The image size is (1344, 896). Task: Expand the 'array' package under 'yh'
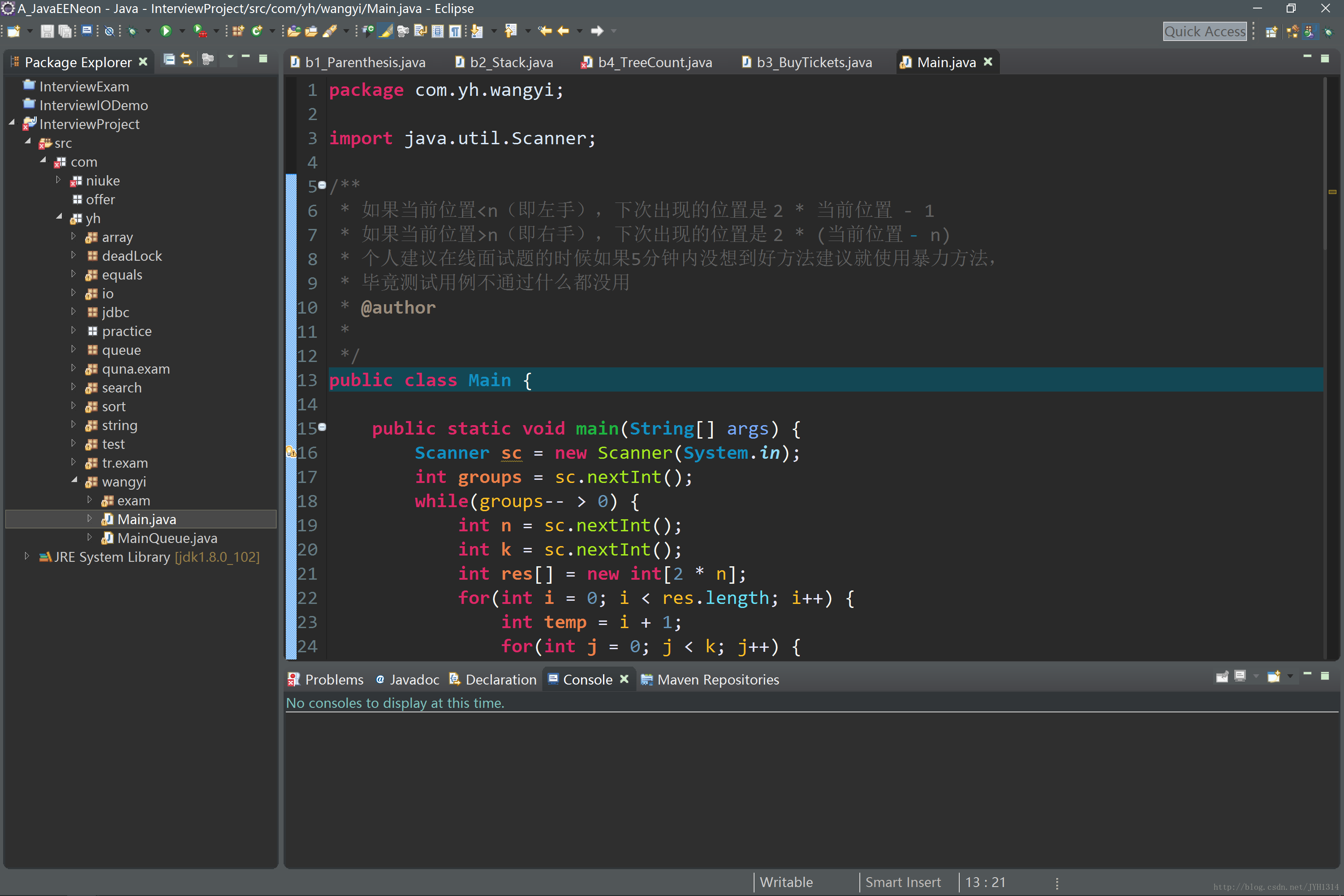[75, 236]
